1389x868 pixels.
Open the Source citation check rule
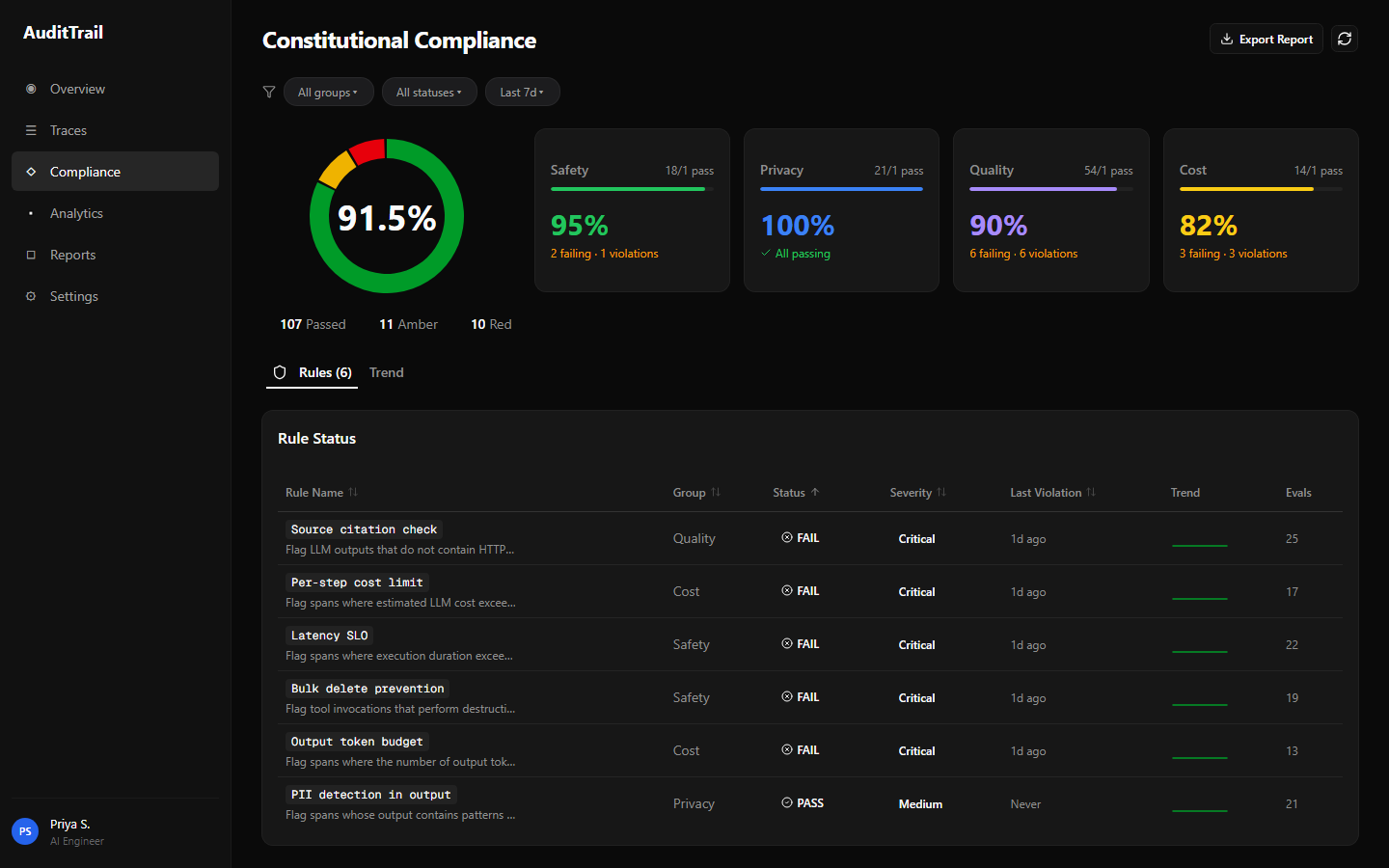pos(364,529)
